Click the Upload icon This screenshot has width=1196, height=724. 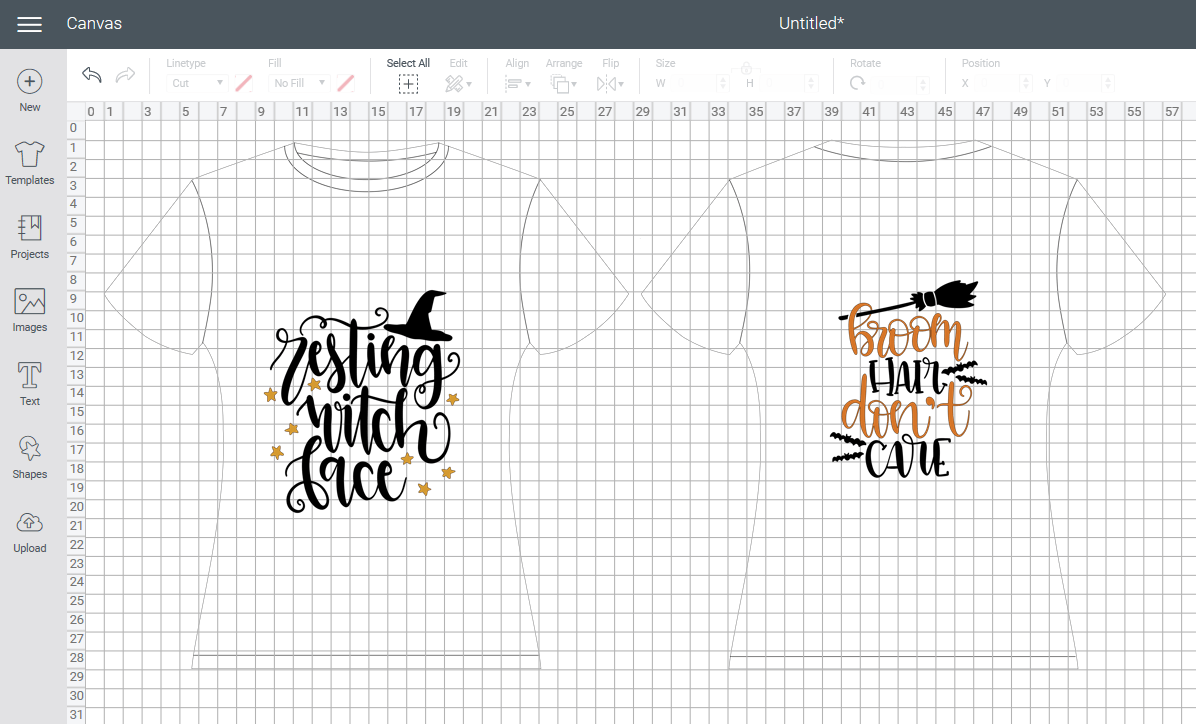click(30, 531)
